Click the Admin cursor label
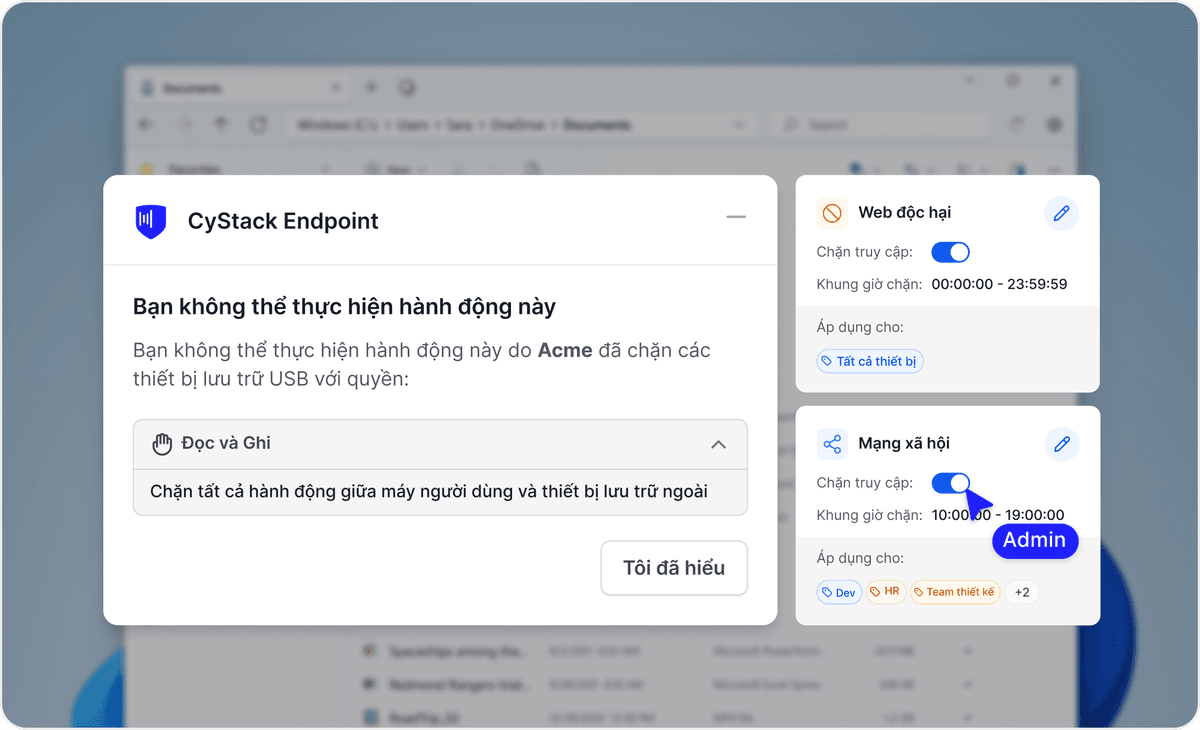Viewport: 1200px width, 730px height. coord(1035,541)
